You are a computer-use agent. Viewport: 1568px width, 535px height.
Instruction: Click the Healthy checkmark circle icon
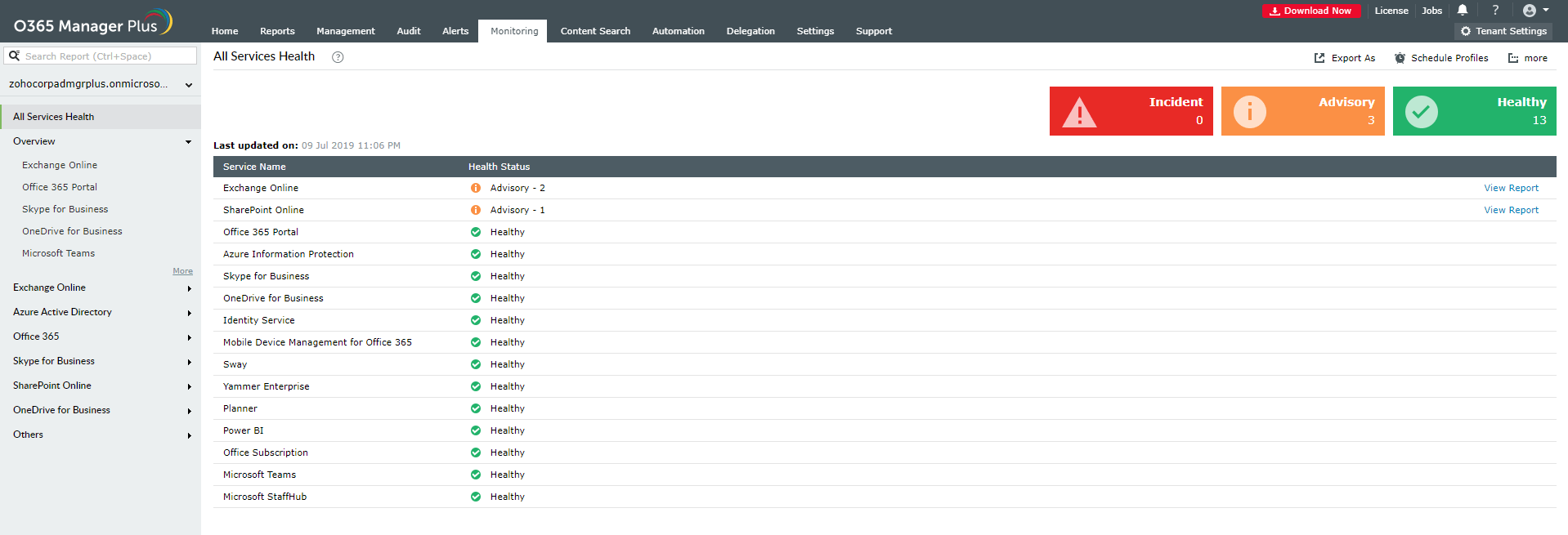point(1422,111)
